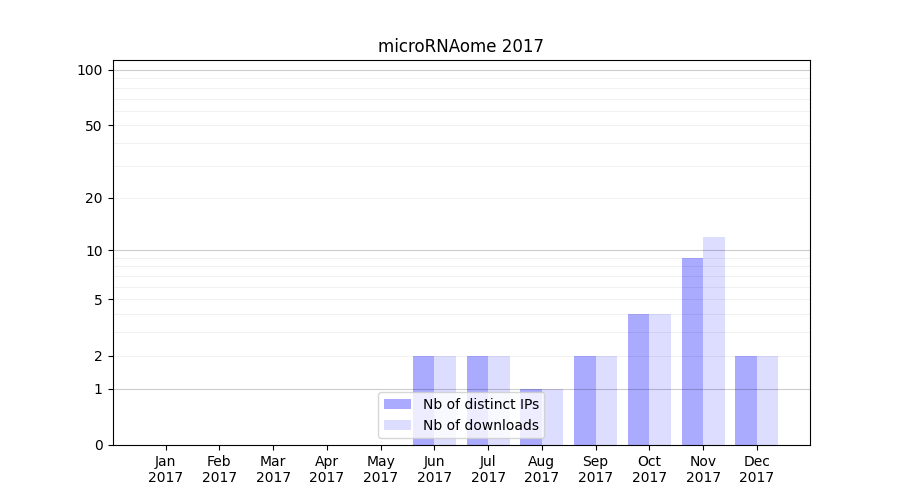Select the 'Nb of downloads' legend label

click(x=480, y=425)
